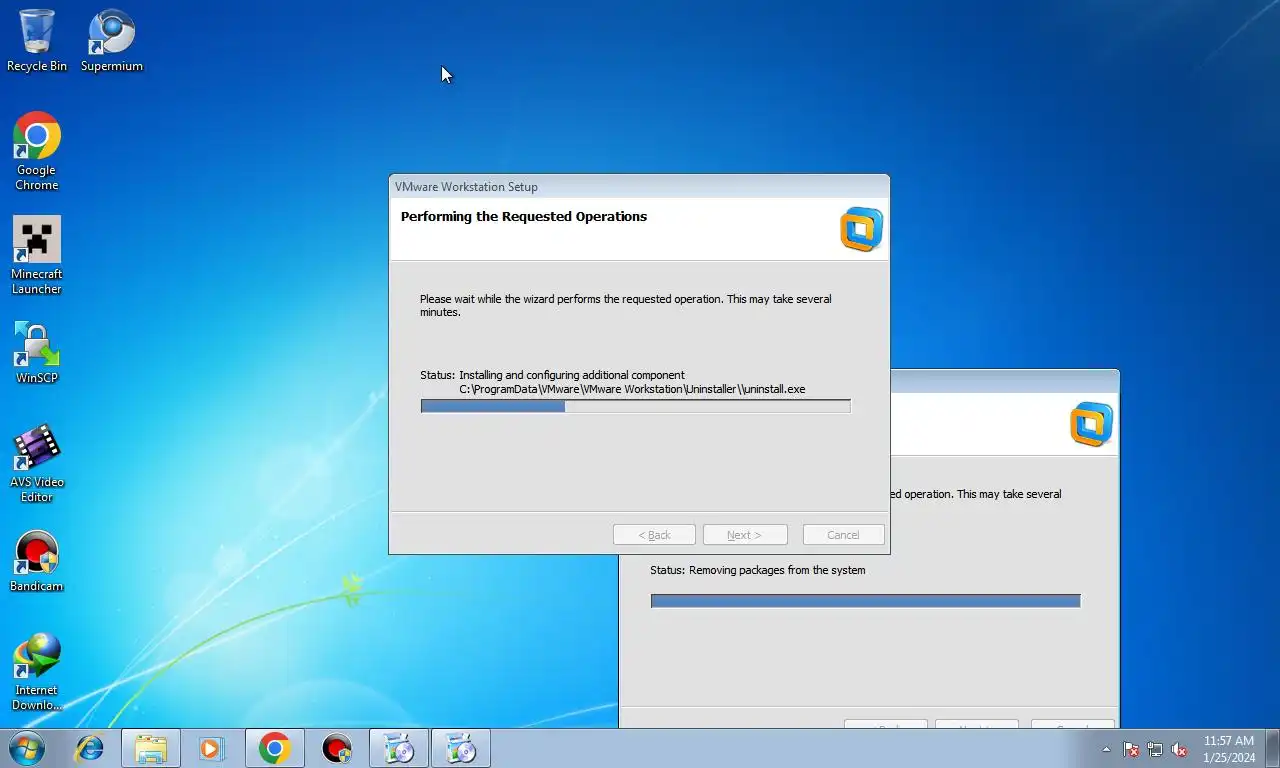Select the WinSCP desktop shortcut
Viewport: 1280px width, 768px height.
(37, 352)
